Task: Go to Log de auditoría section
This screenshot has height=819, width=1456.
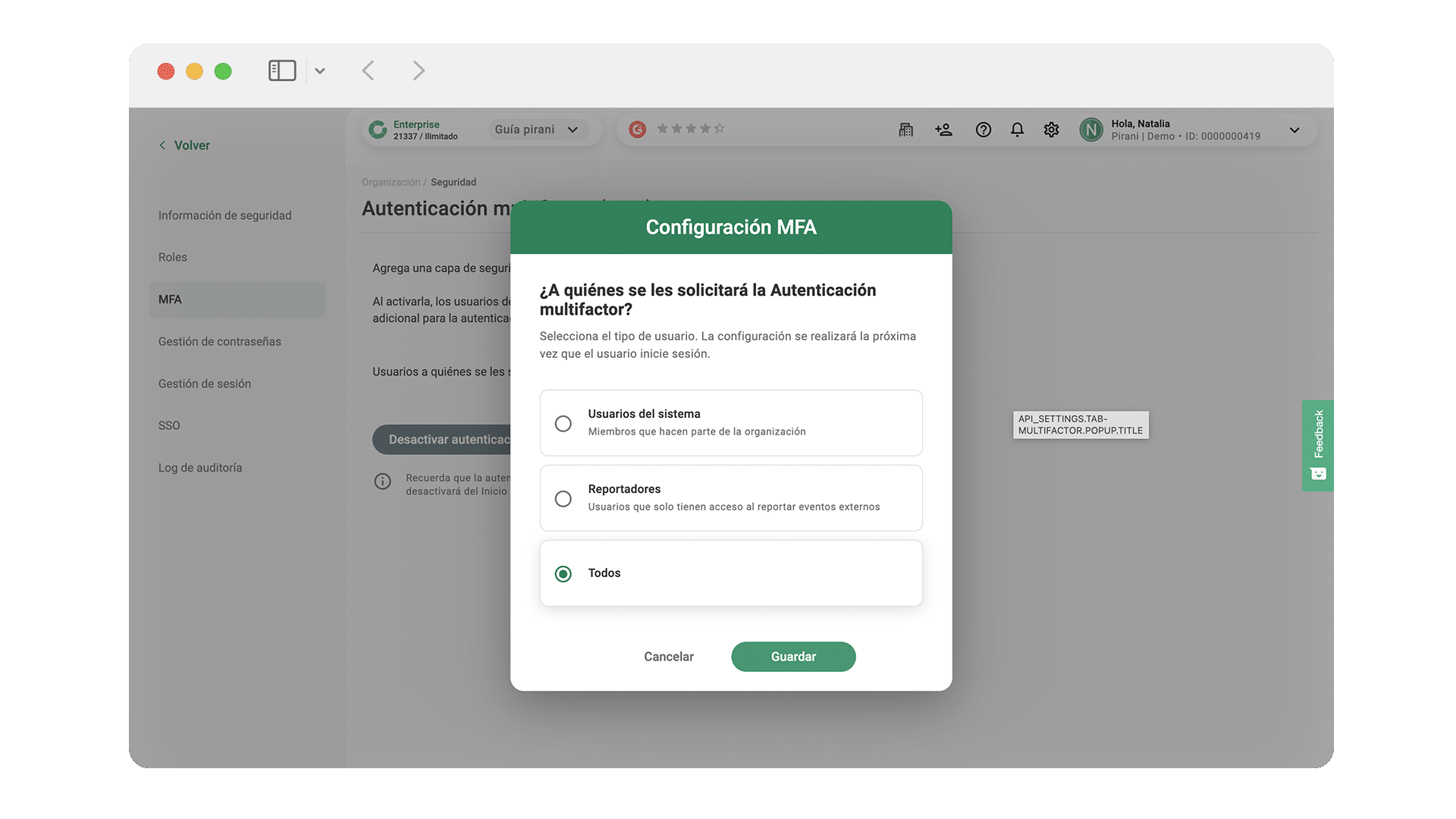Action: point(200,468)
